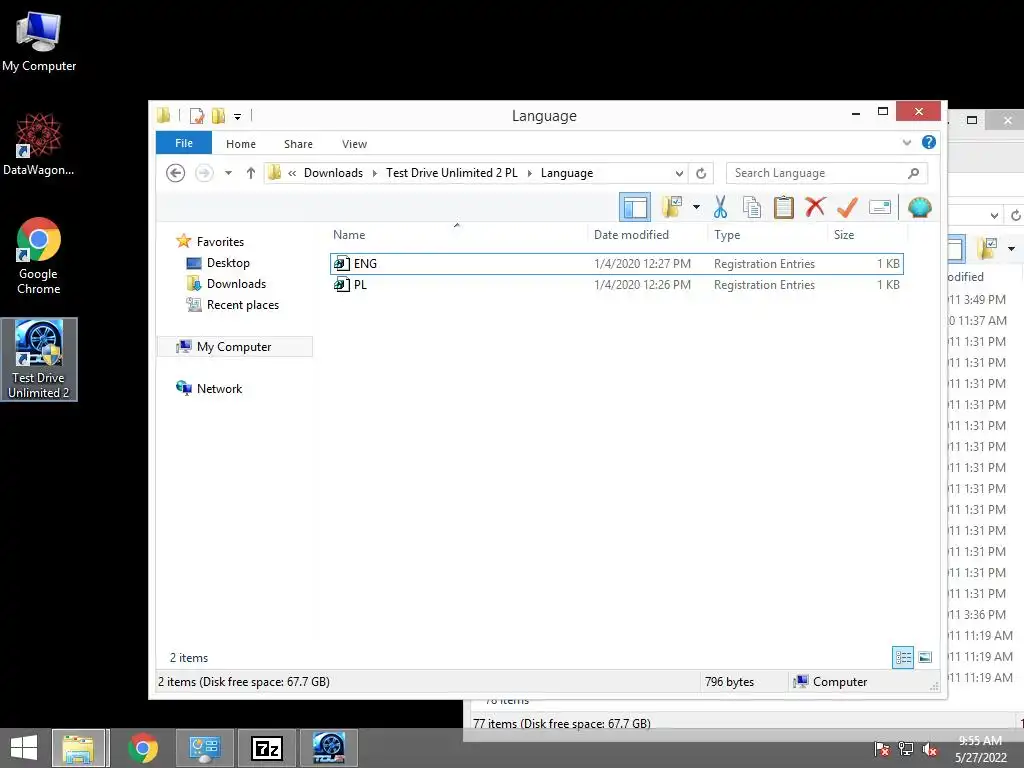The height and width of the screenshot is (768, 1024).
Task: Open the Home ribbon tab
Action: coord(241,144)
